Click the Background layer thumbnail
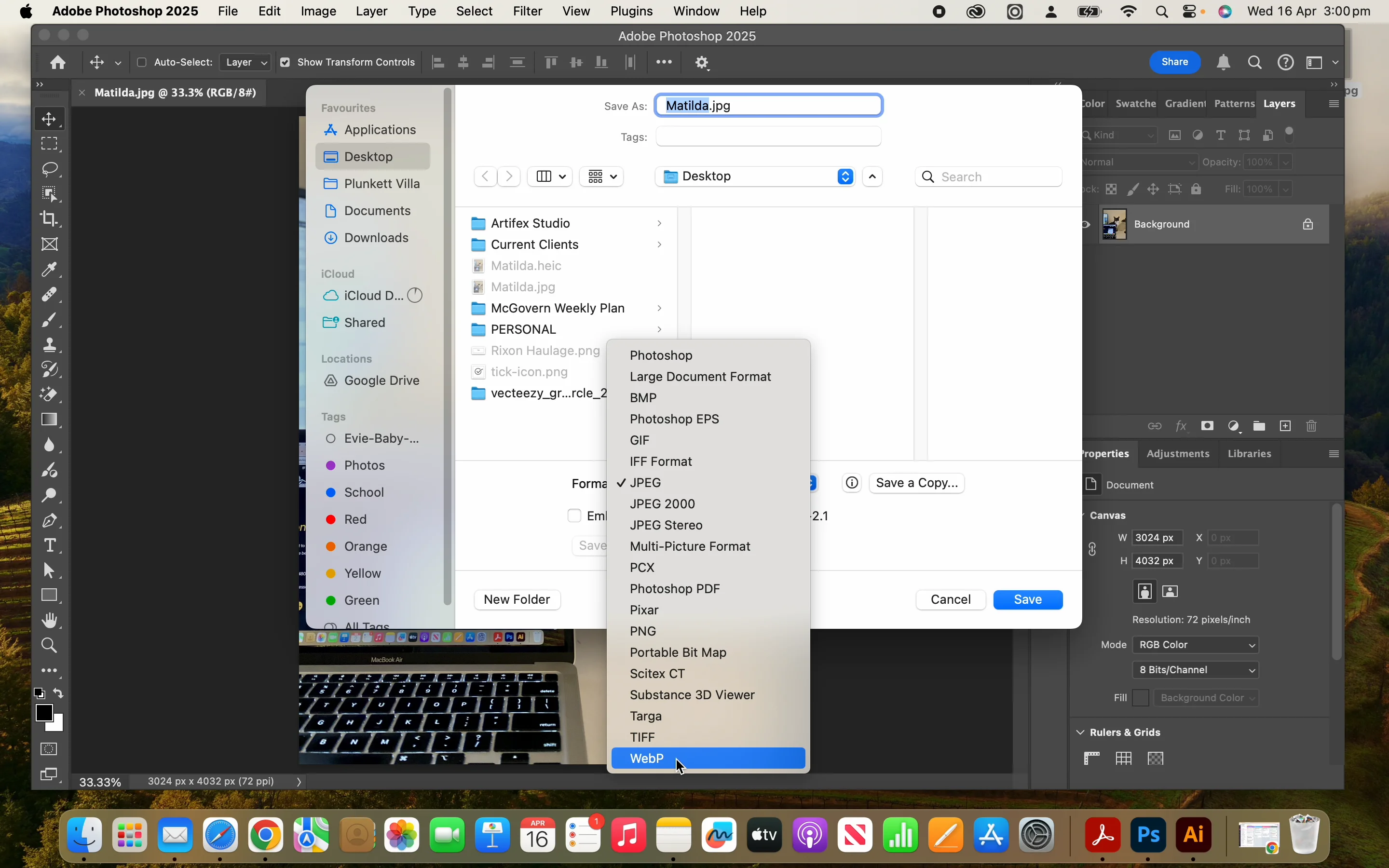 (1114, 224)
